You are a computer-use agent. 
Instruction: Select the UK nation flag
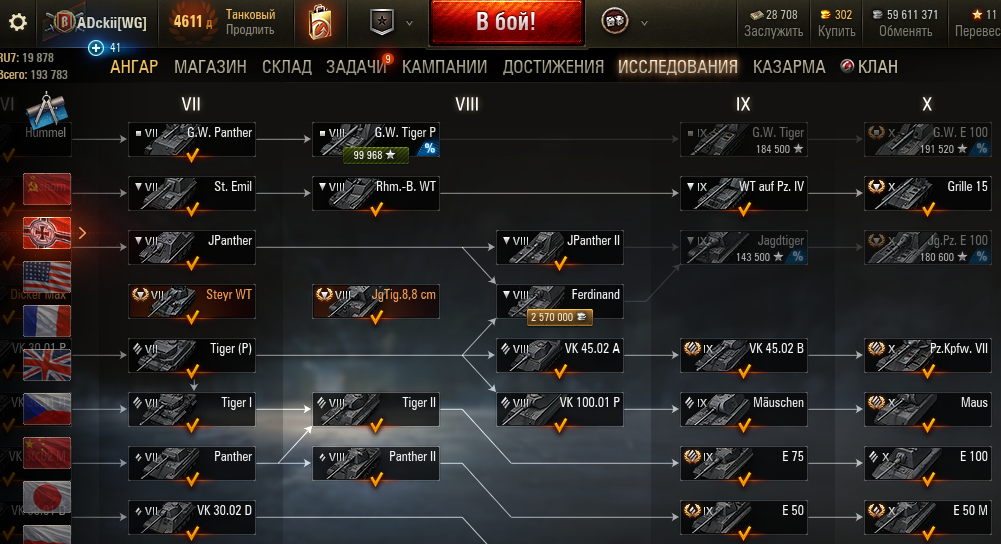[x=47, y=365]
